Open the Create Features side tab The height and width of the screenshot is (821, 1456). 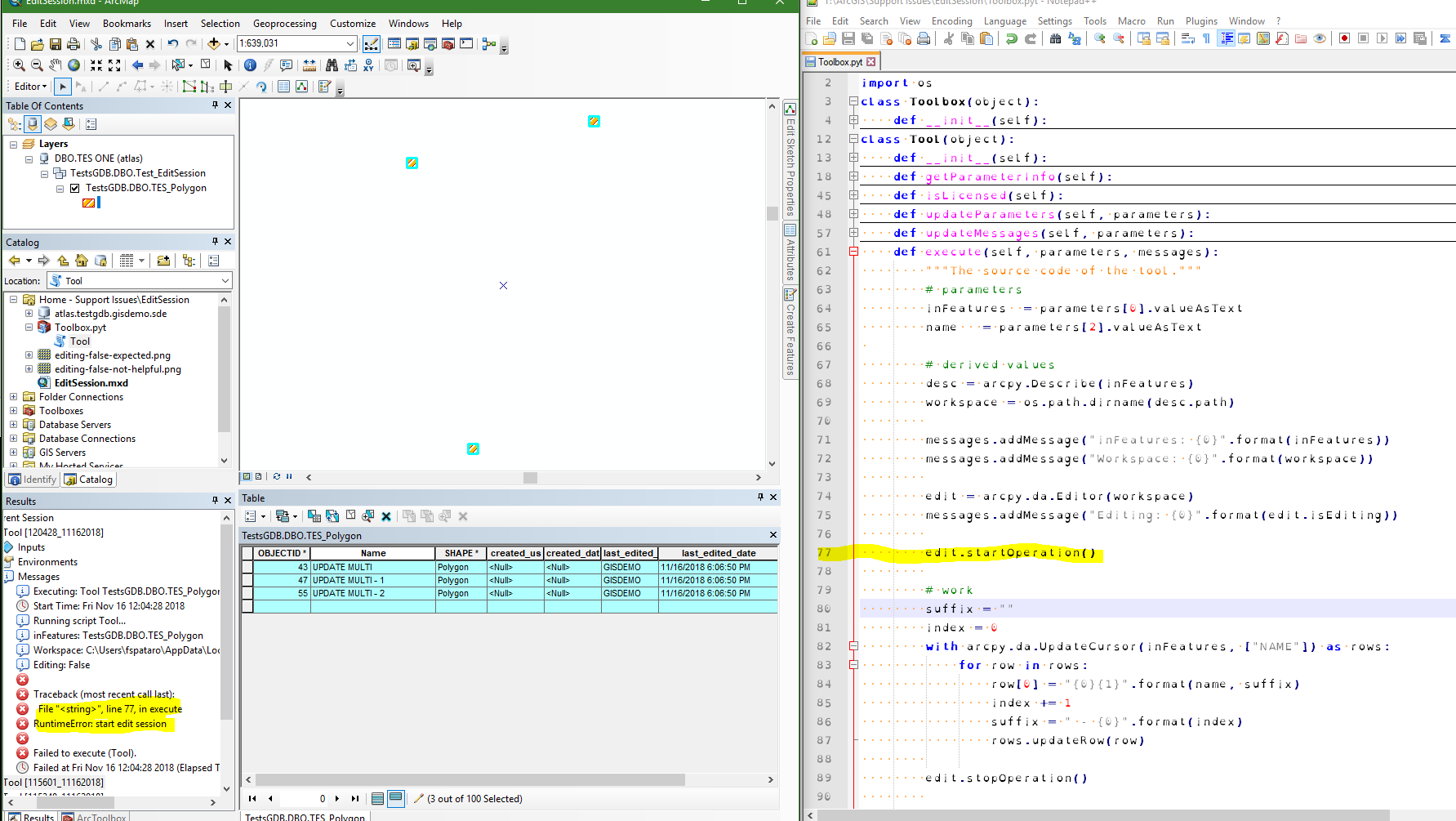point(790,332)
